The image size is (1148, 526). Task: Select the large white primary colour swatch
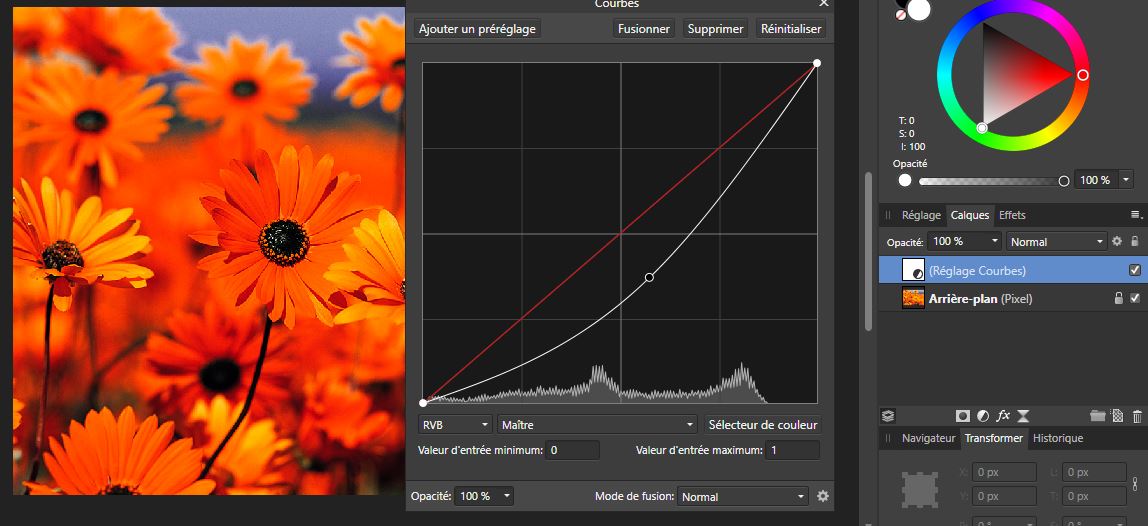pyautogui.click(x=919, y=10)
